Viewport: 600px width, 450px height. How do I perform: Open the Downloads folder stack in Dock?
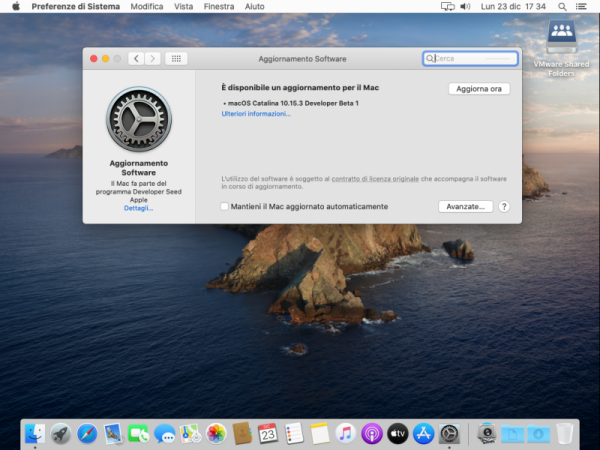pyautogui.click(x=538, y=434)
